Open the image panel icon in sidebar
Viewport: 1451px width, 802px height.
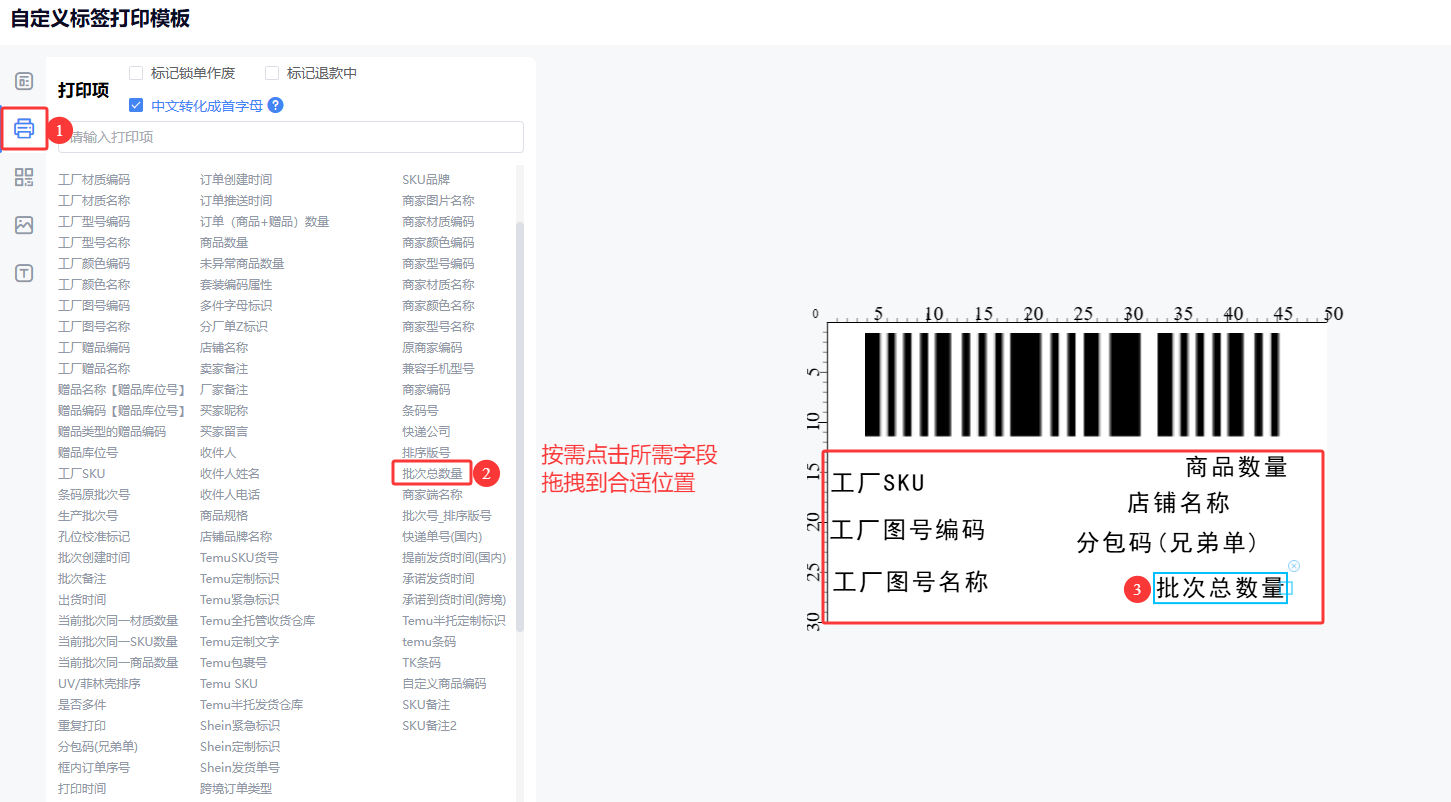click(x=24, y=225)
